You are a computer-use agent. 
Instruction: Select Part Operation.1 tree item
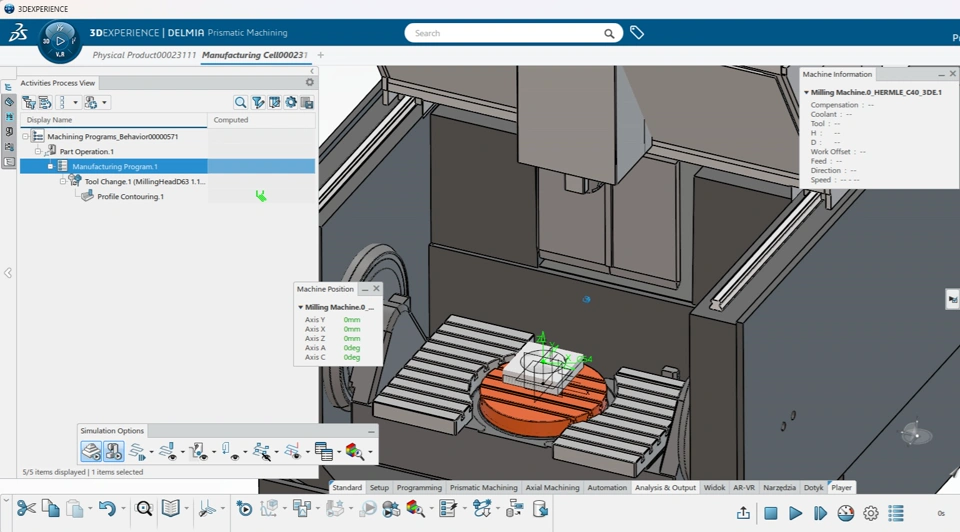click(x=86, y=152)
